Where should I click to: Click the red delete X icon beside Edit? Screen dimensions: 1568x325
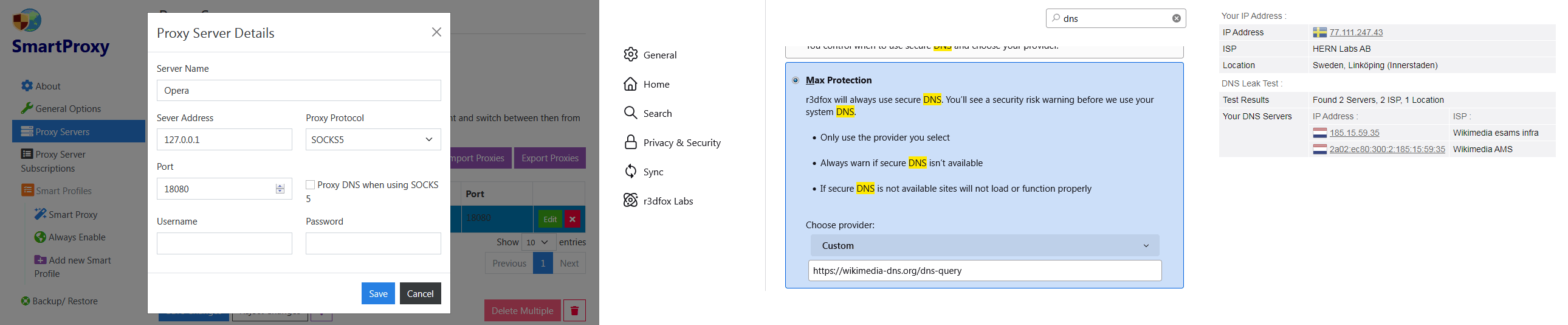coord(572,219)
